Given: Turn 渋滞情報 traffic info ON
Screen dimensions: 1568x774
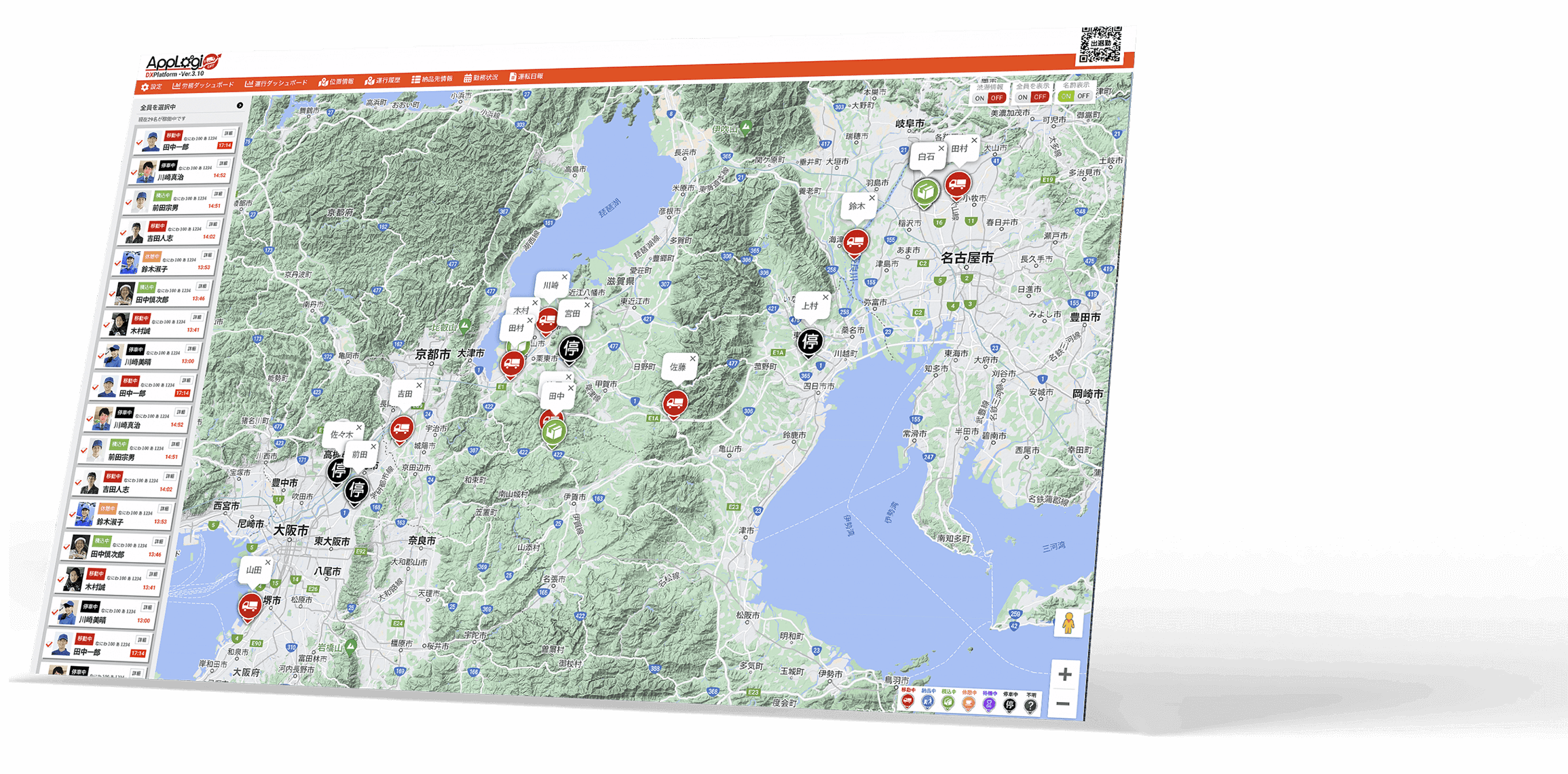Looking at the screenshot, I should click(979, 98).
